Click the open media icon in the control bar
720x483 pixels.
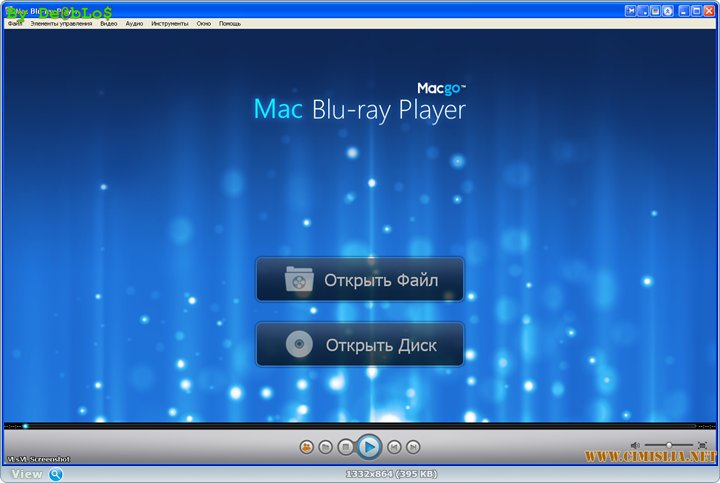click(307, 446)
